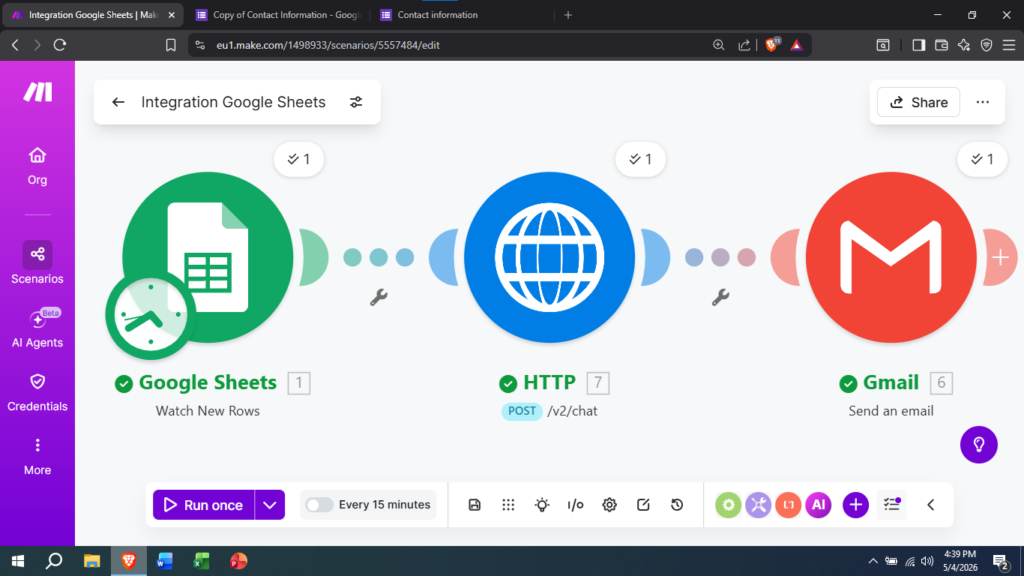Open the pink AI tools icon
This screenshot has height=576, width=1024.
[x=818, y=505]
